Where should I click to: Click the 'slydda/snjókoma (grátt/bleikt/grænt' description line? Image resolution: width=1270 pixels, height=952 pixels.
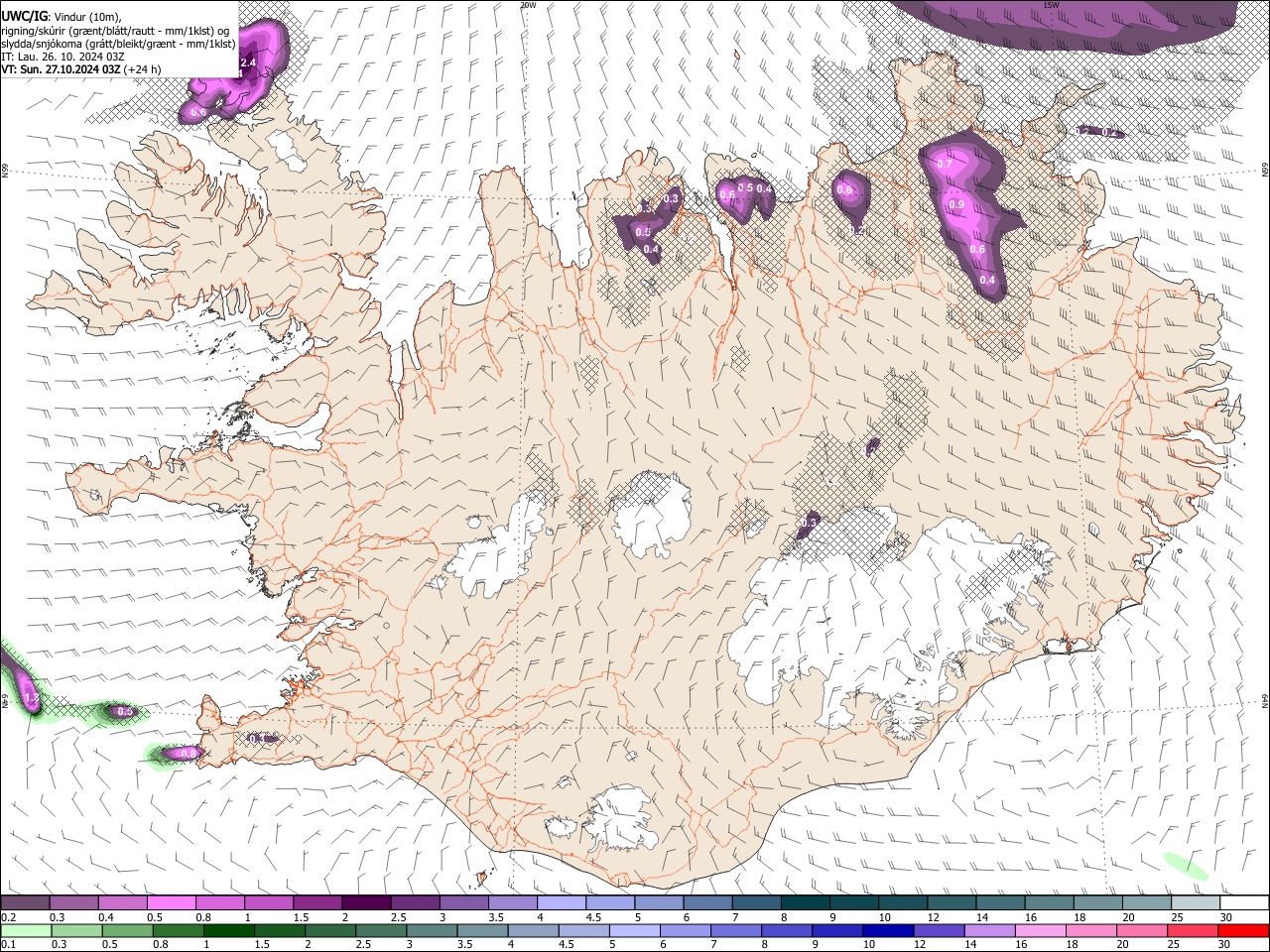pyautogui.click(x=118, y=44)
